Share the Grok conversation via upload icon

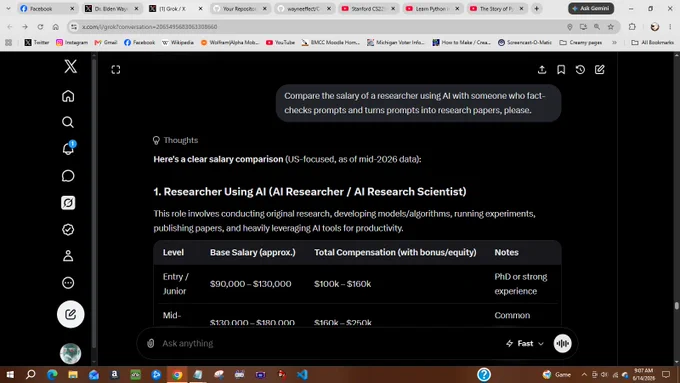542,69
